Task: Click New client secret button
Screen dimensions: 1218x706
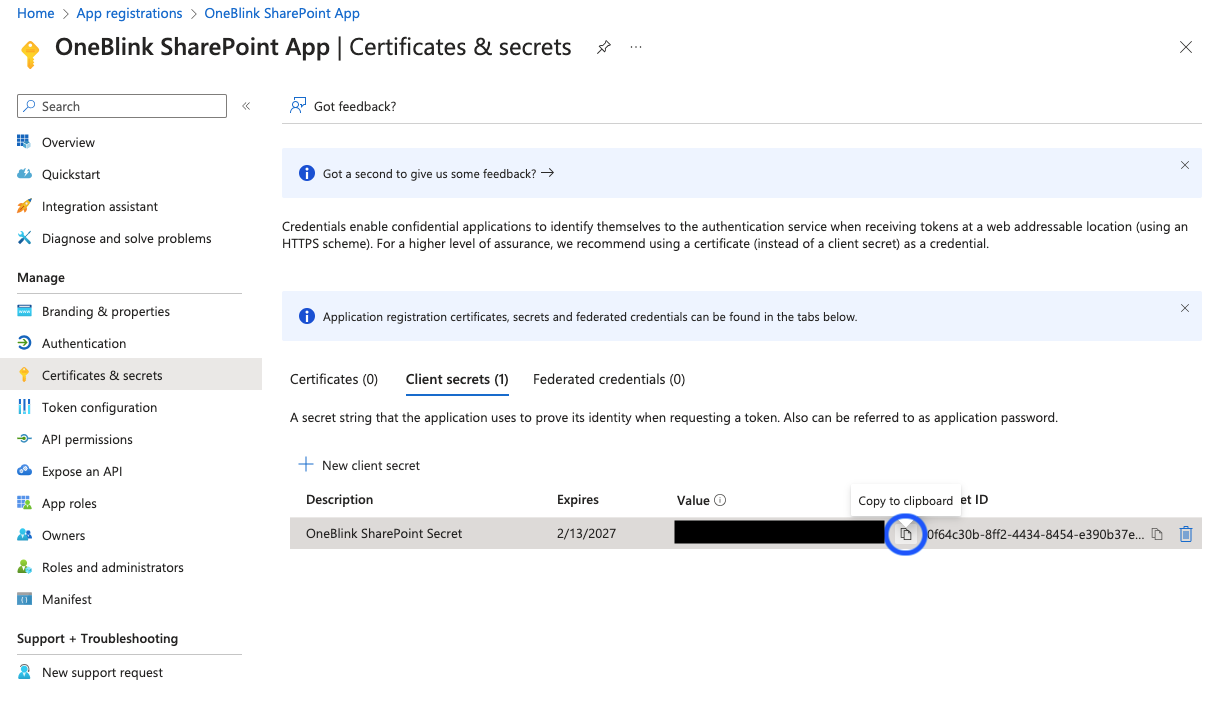Action: 359,465
